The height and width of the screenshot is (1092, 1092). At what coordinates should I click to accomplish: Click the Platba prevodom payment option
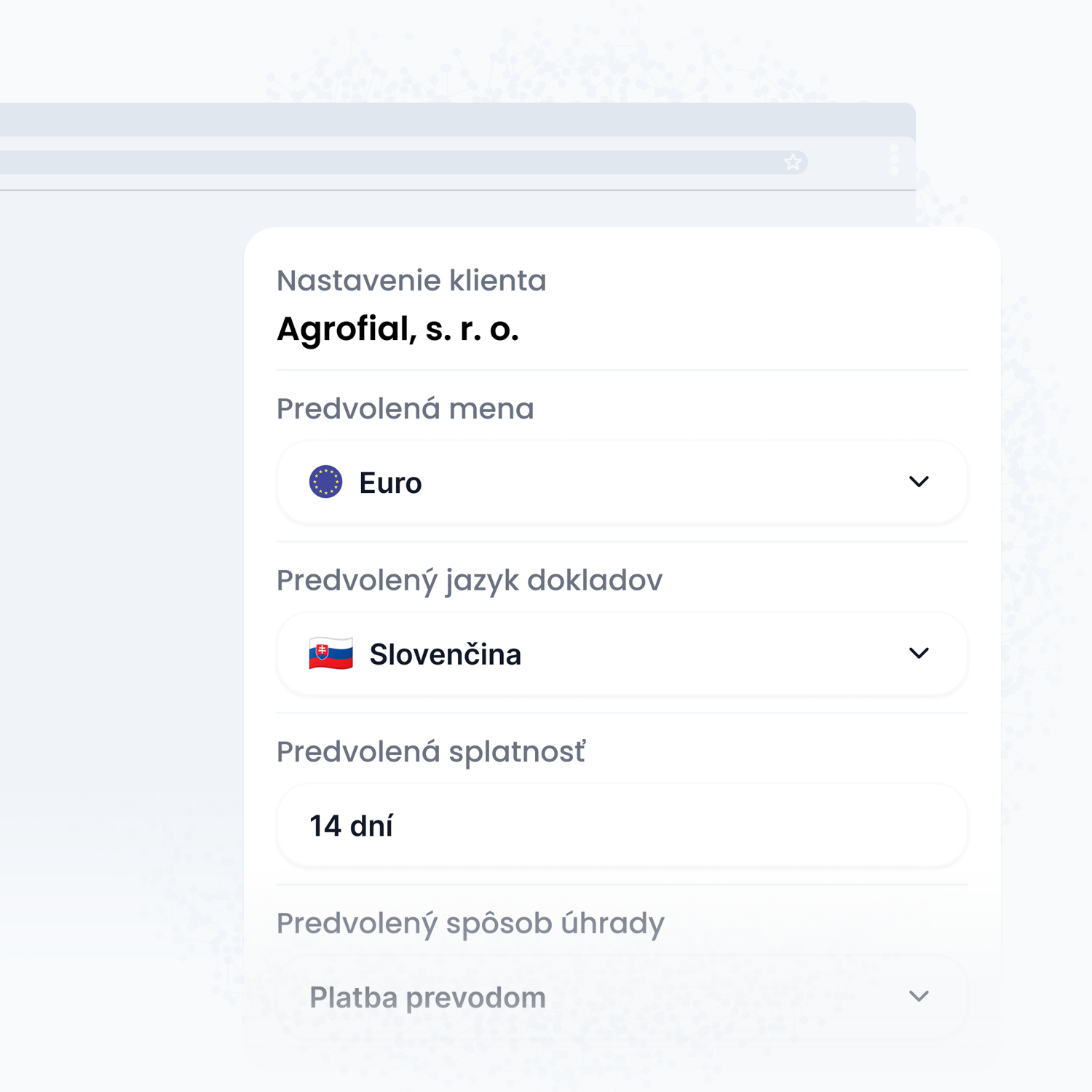428,997
